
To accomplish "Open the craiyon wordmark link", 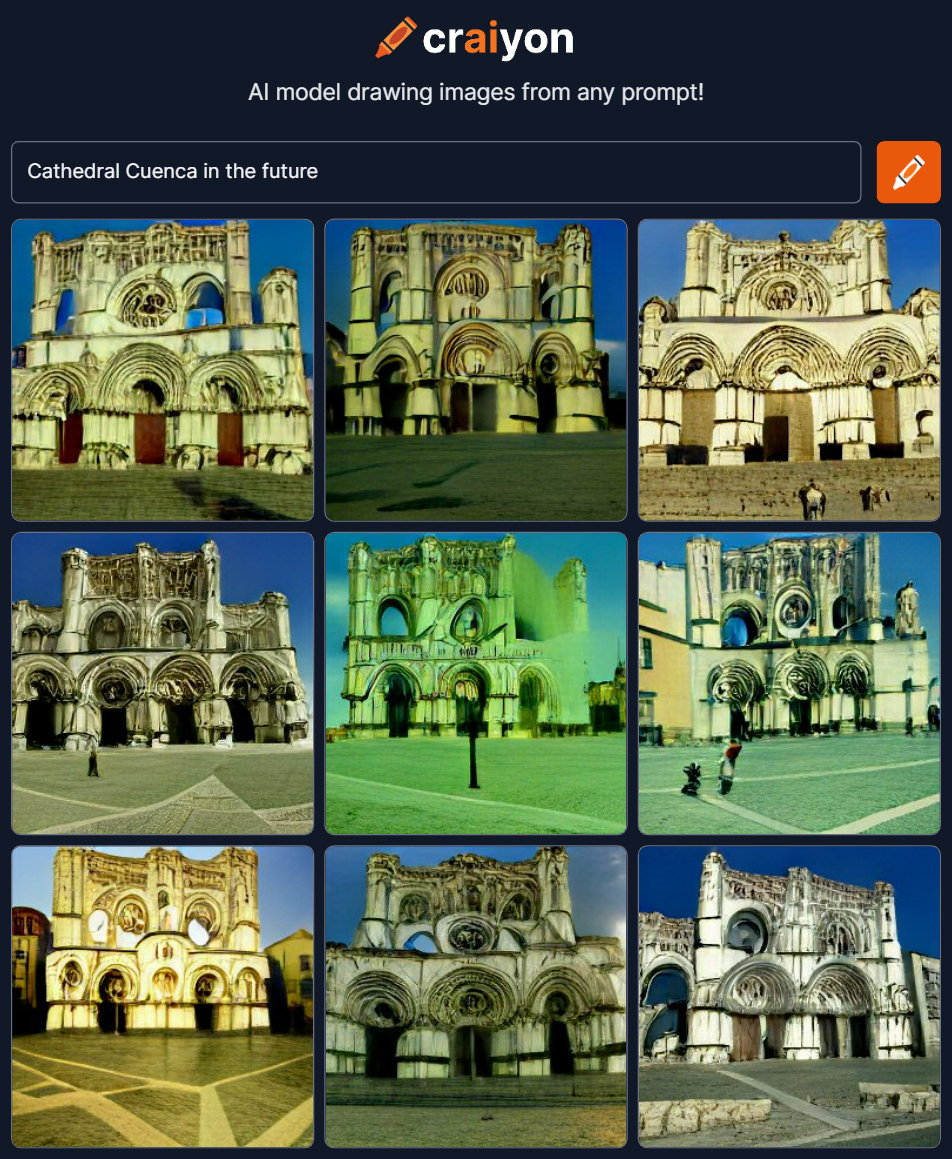I will 498,39.
